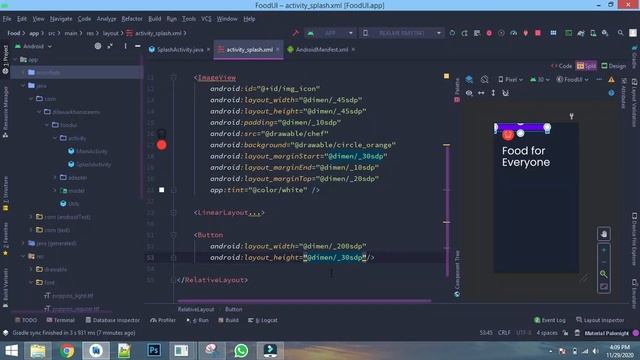Open the Terminal tool window
The height and width of the screenshot is (360, 640).
tap(60, 320)
